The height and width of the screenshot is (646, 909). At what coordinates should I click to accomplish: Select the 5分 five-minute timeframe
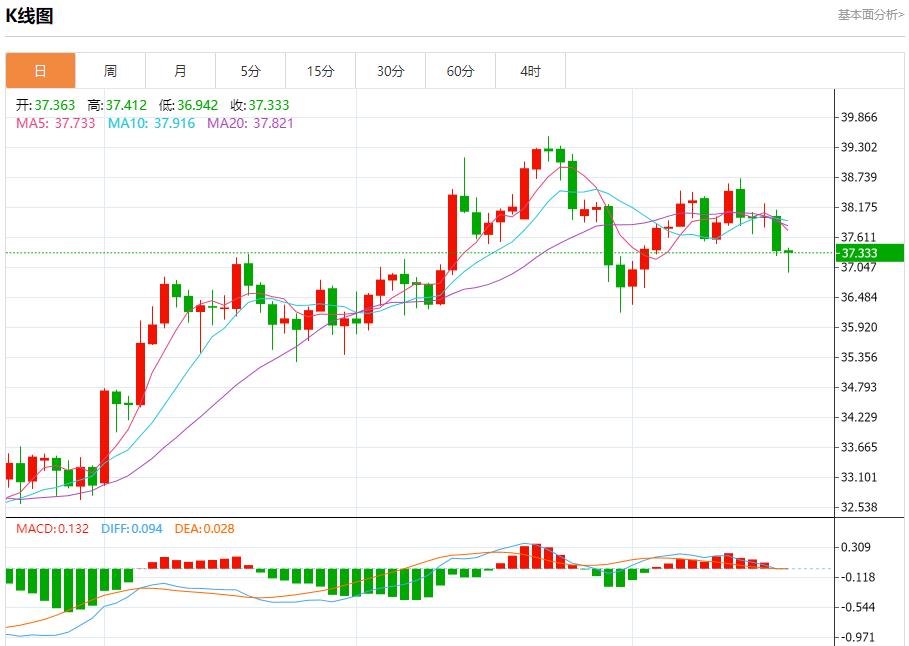250,70
